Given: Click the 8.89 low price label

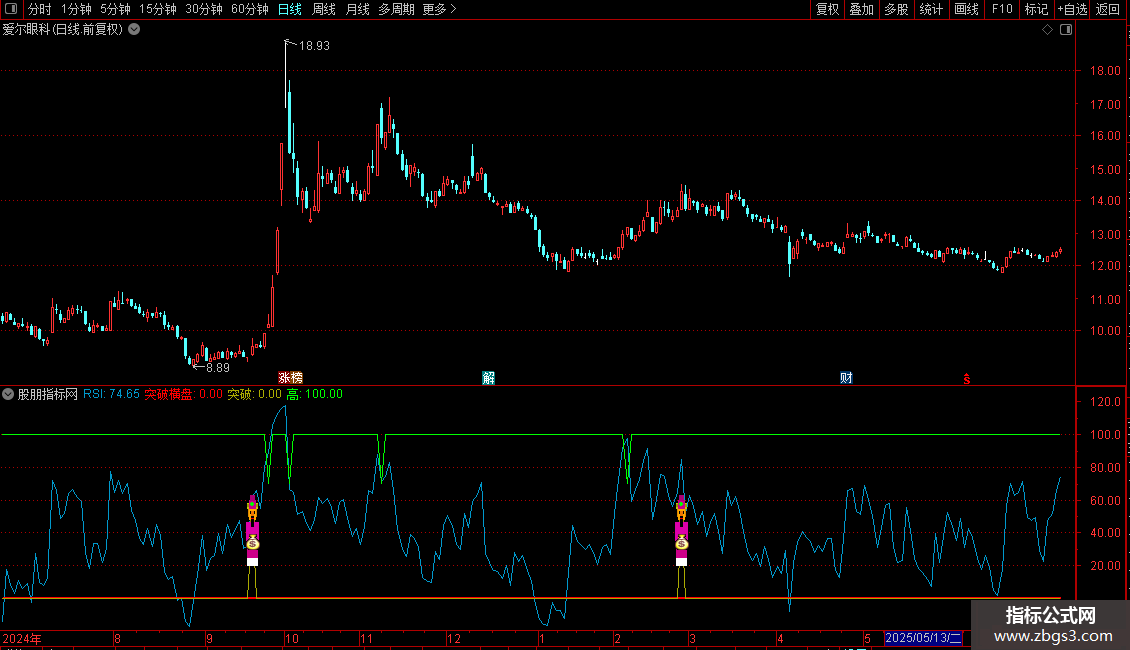Looking at the screenshot, I should tap(218, 368).
